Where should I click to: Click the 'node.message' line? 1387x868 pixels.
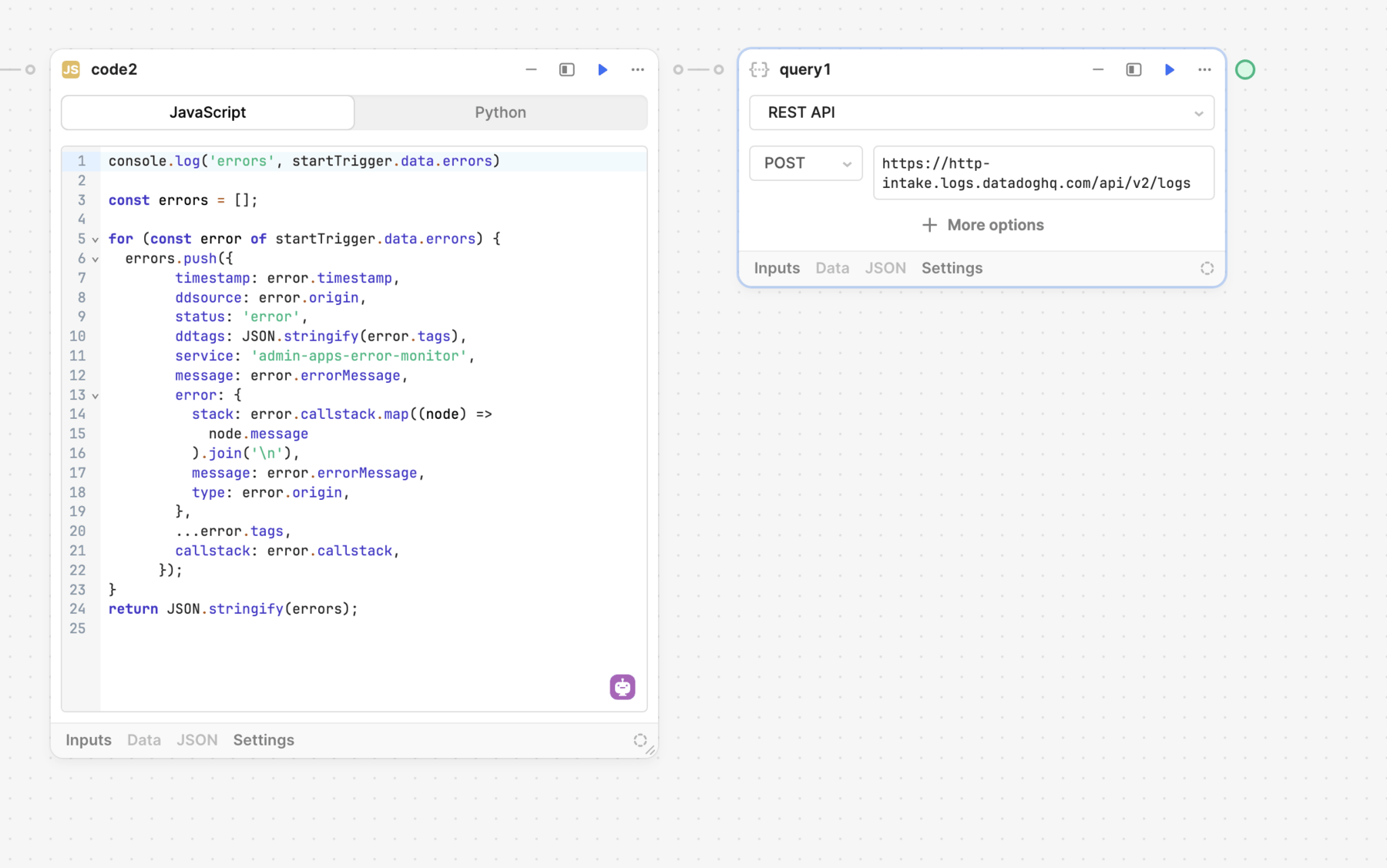tap(258, 434)
